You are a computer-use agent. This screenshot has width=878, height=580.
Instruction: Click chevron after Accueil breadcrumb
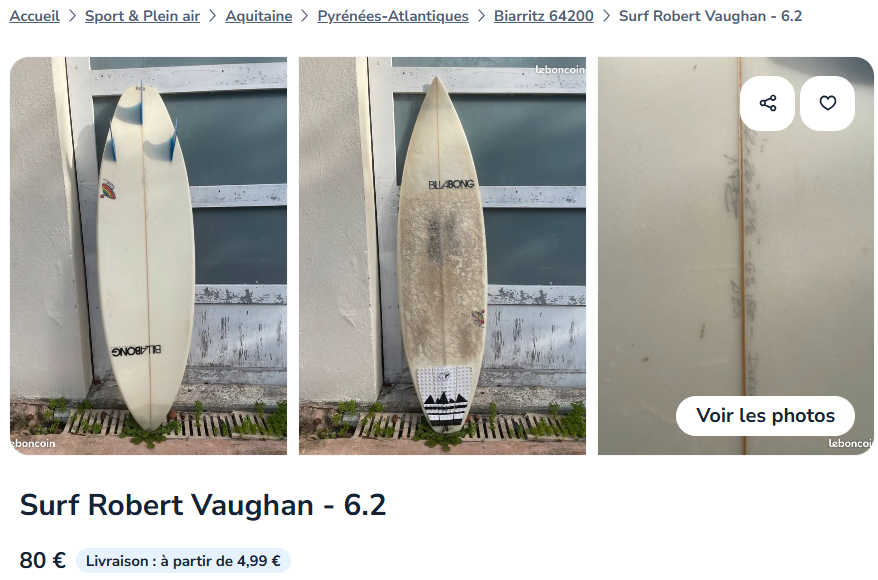[72, 16]
